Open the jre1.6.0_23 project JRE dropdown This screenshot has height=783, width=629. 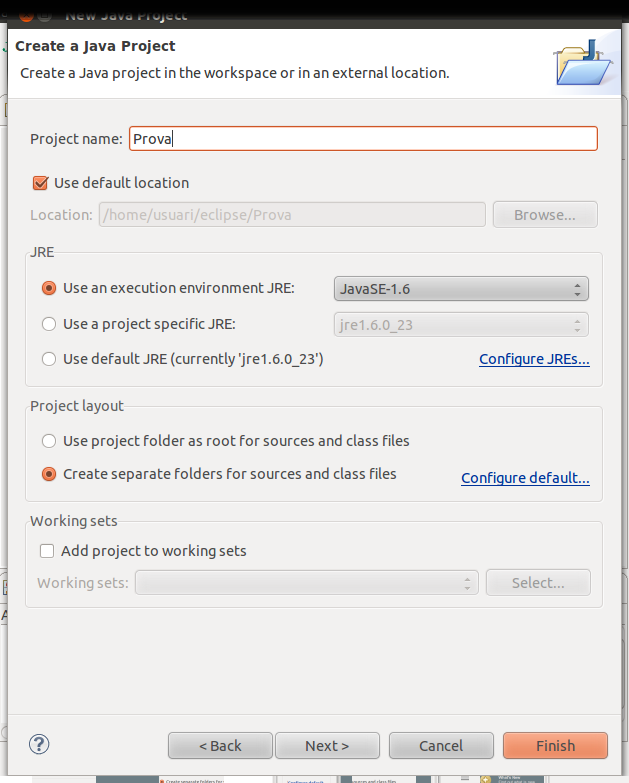(460, 325)
